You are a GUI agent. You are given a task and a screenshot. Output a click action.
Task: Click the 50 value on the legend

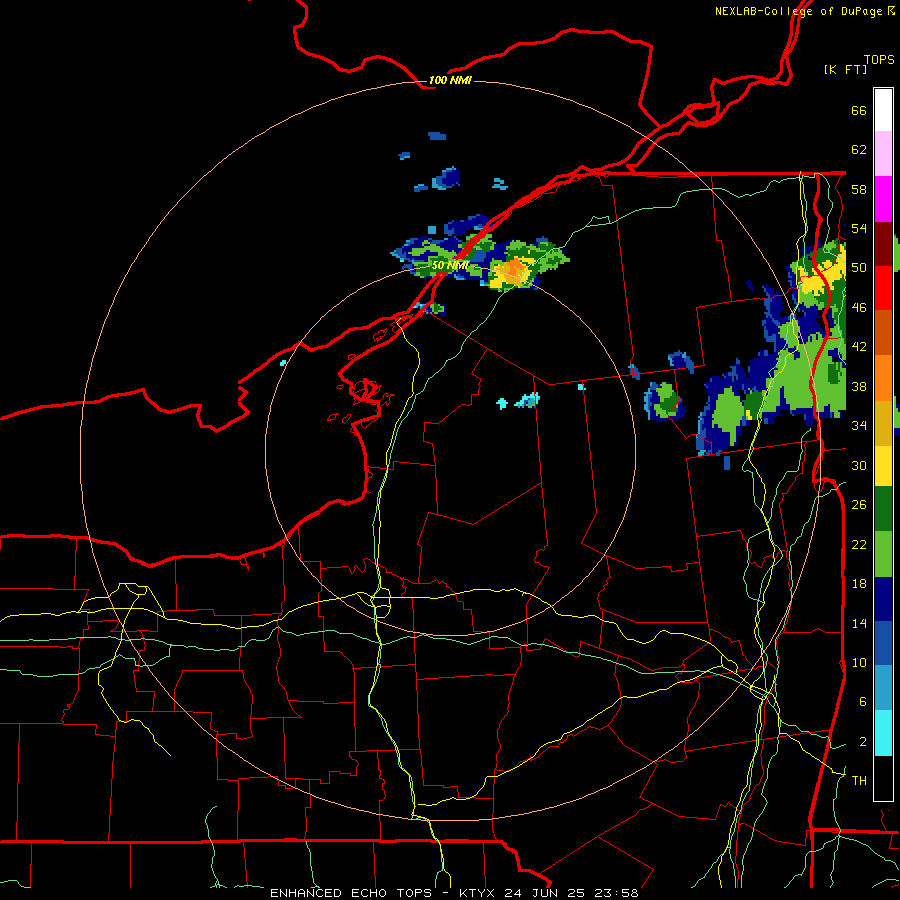pos(859,268)
